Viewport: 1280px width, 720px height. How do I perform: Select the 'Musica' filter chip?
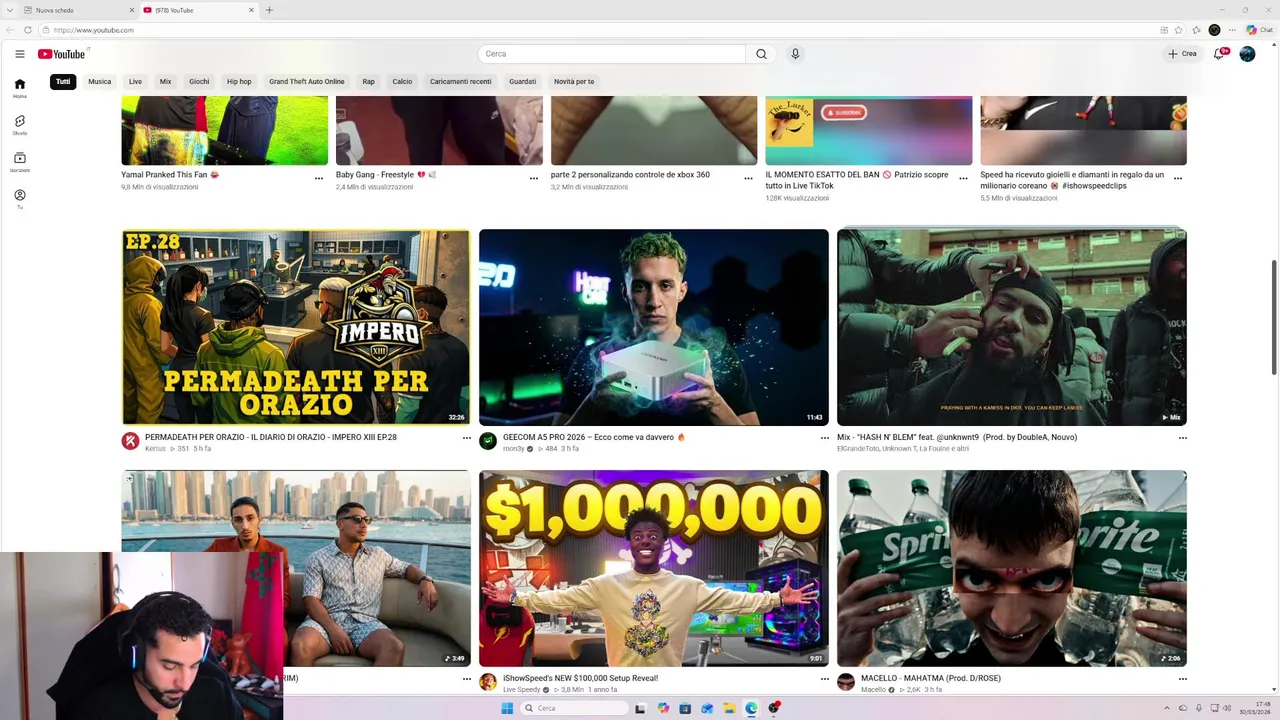99,81
